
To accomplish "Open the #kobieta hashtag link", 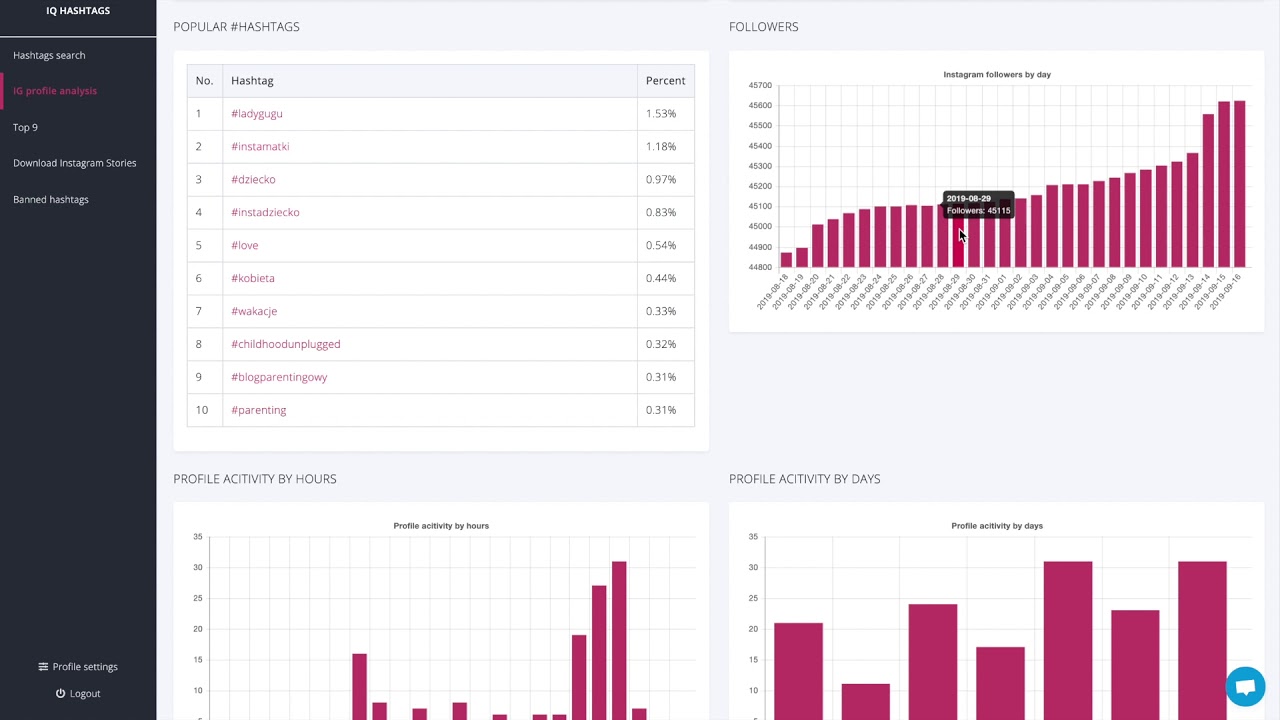I will point(253,279).
